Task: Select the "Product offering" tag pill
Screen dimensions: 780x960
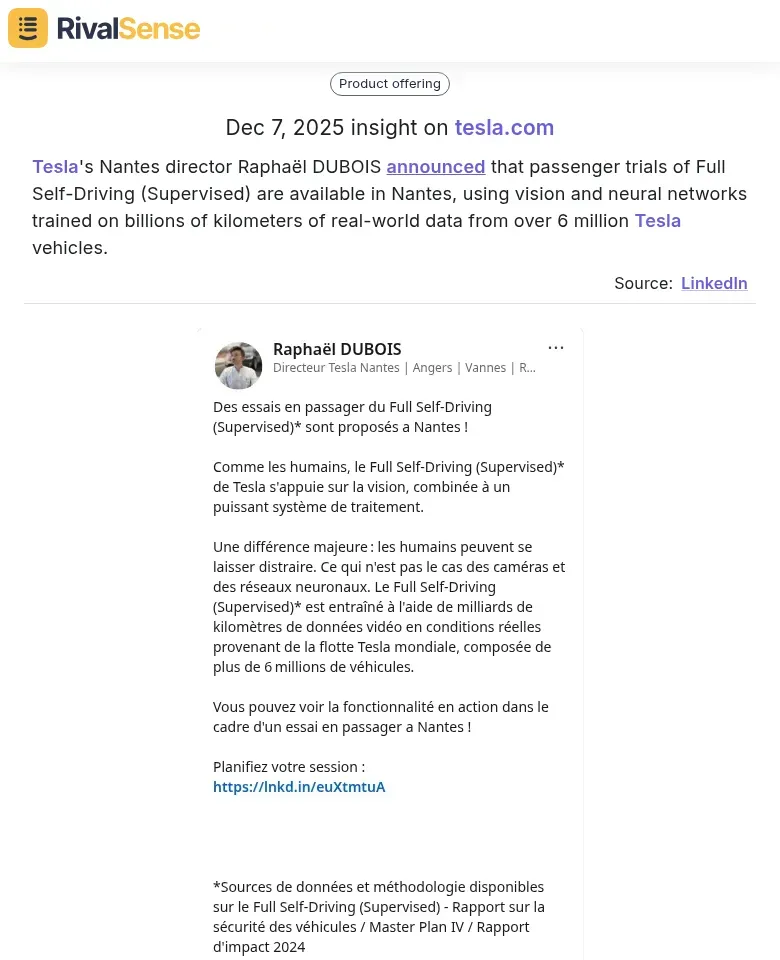Action: click(389, 84)
